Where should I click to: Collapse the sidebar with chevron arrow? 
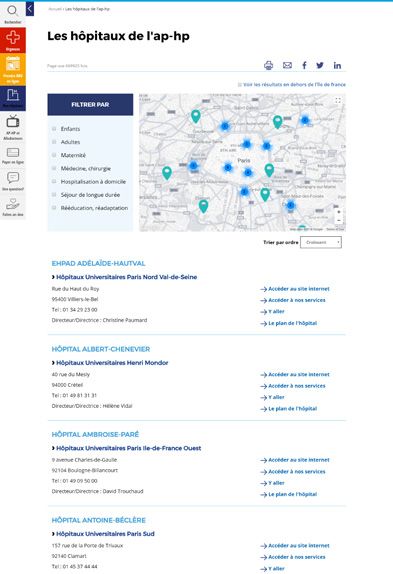30,9
